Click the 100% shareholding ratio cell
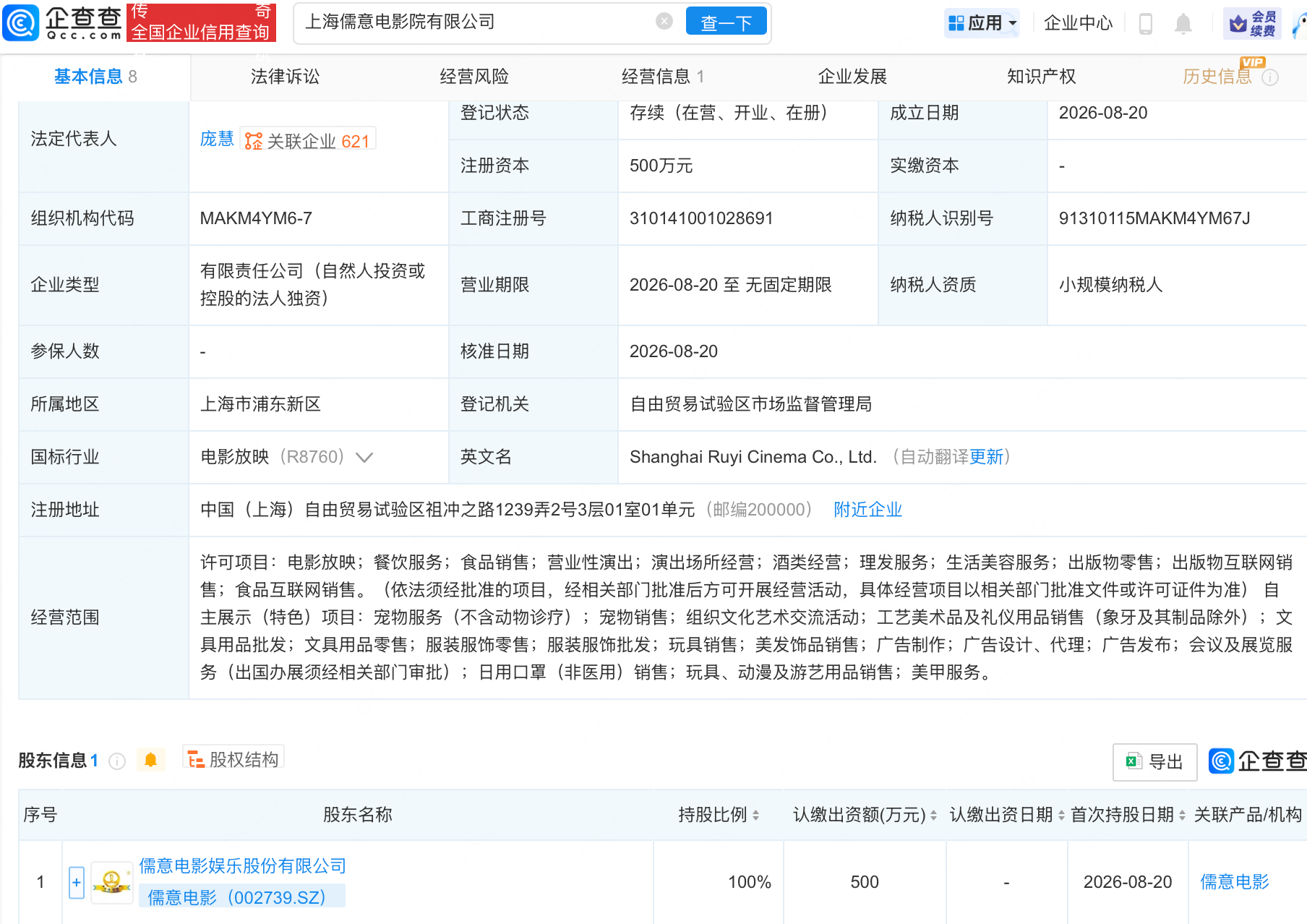 pos(750,882)
